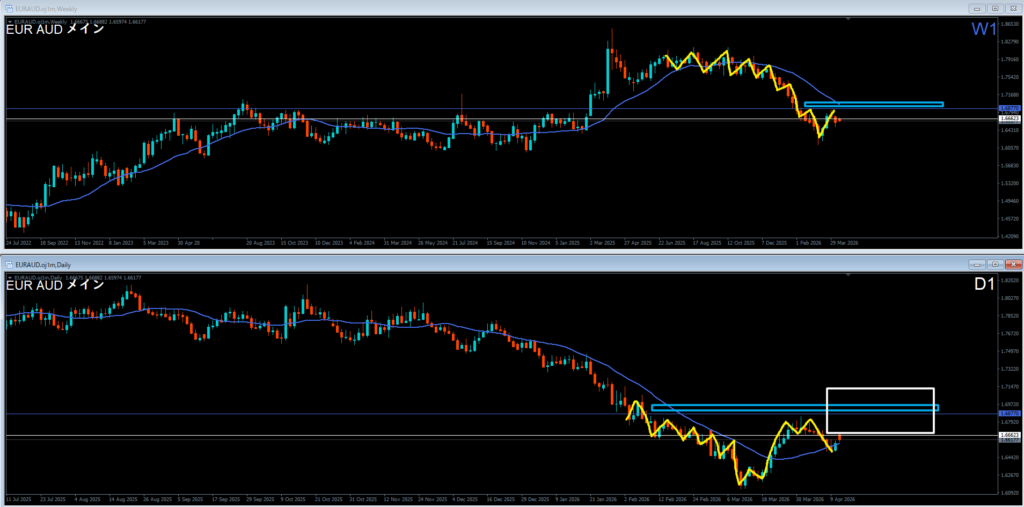Image resolution: width=1024 pixels, height=507 pixels.
Task: Click the 'EUR AUD メイン' label in Weekly chart
Action: [55, 30]
